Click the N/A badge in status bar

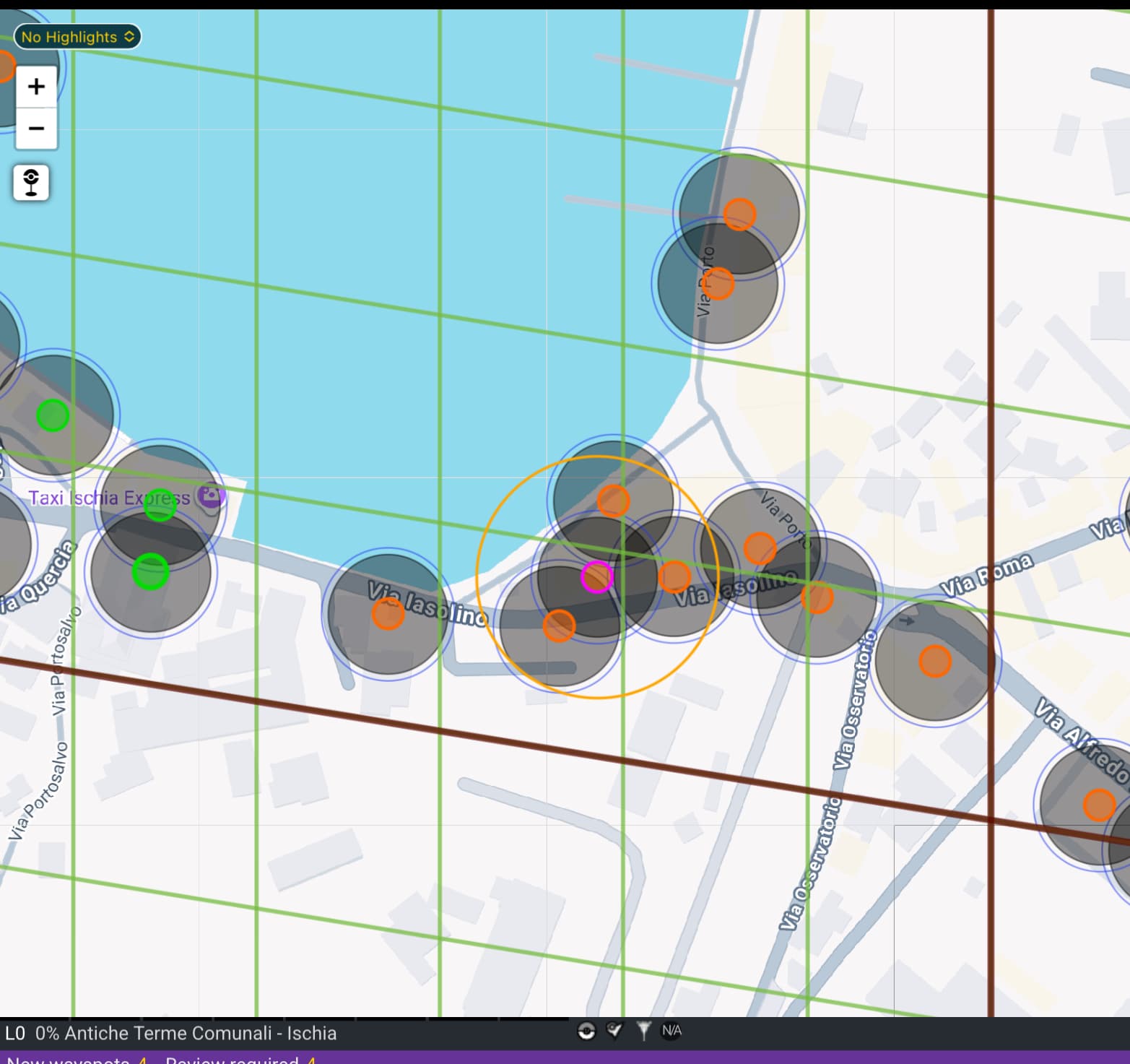pos(672,1031)
